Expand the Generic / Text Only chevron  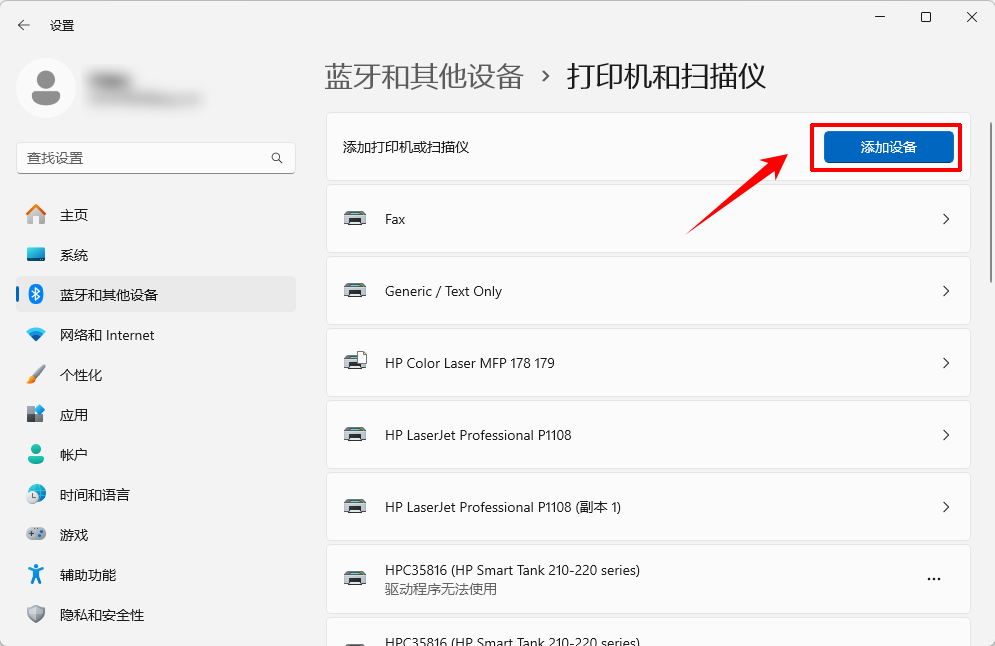(x=946, y=291)
